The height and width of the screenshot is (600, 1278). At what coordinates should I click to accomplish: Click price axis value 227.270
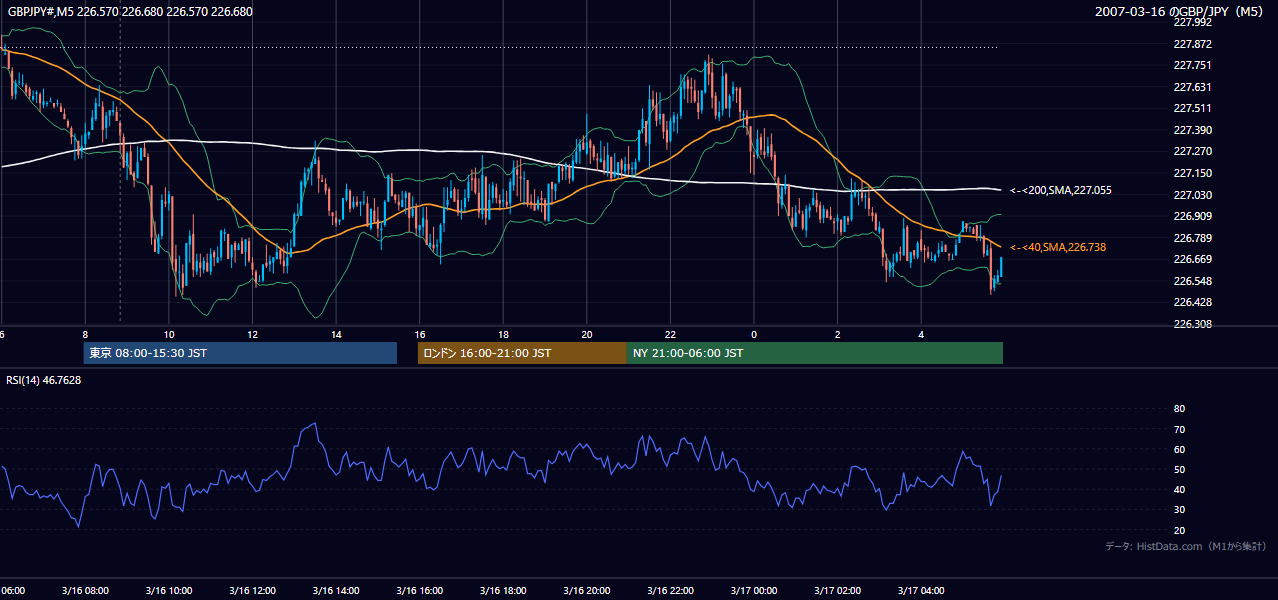[1192, 151]
